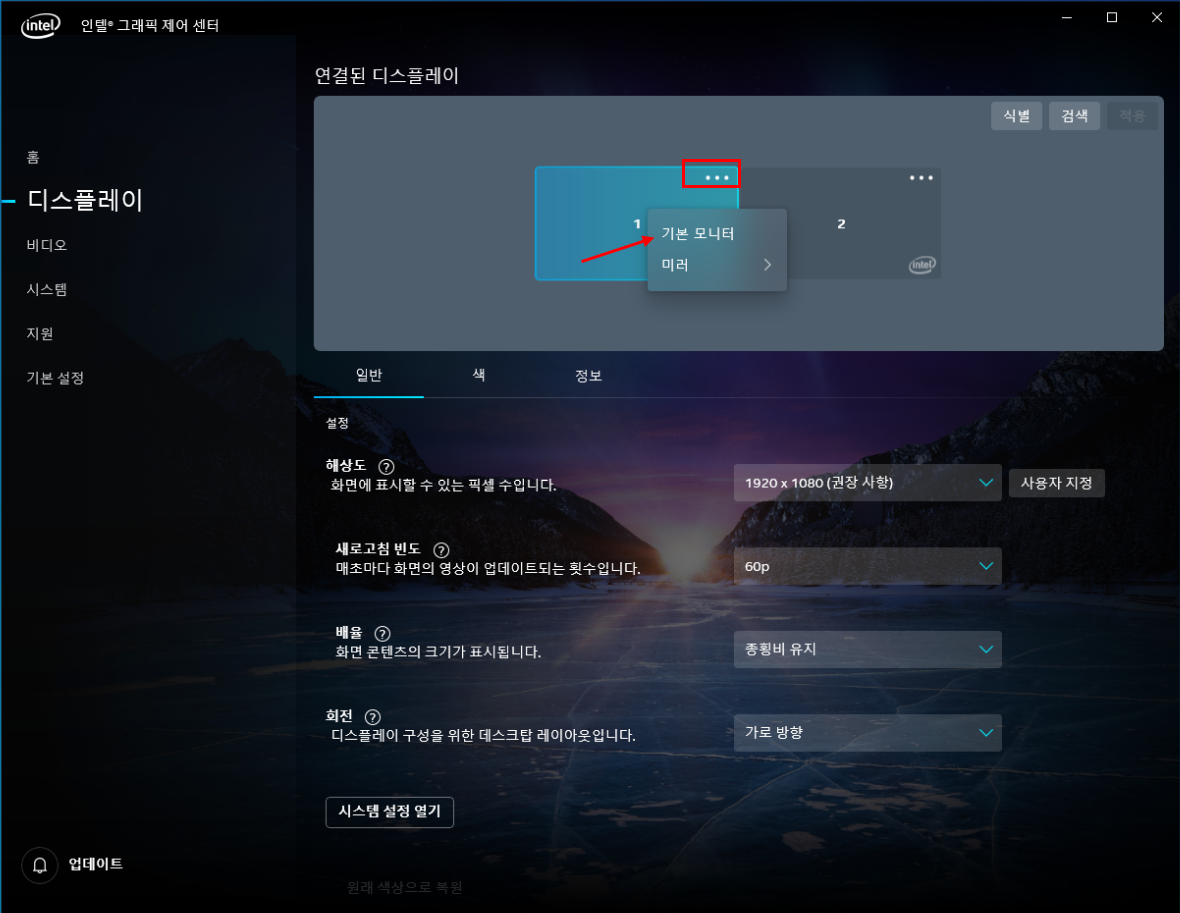This screenshot has width=1180, height=913.
Task: Click the help icon next to 새로고침 빈도
Action: [441, 550]
